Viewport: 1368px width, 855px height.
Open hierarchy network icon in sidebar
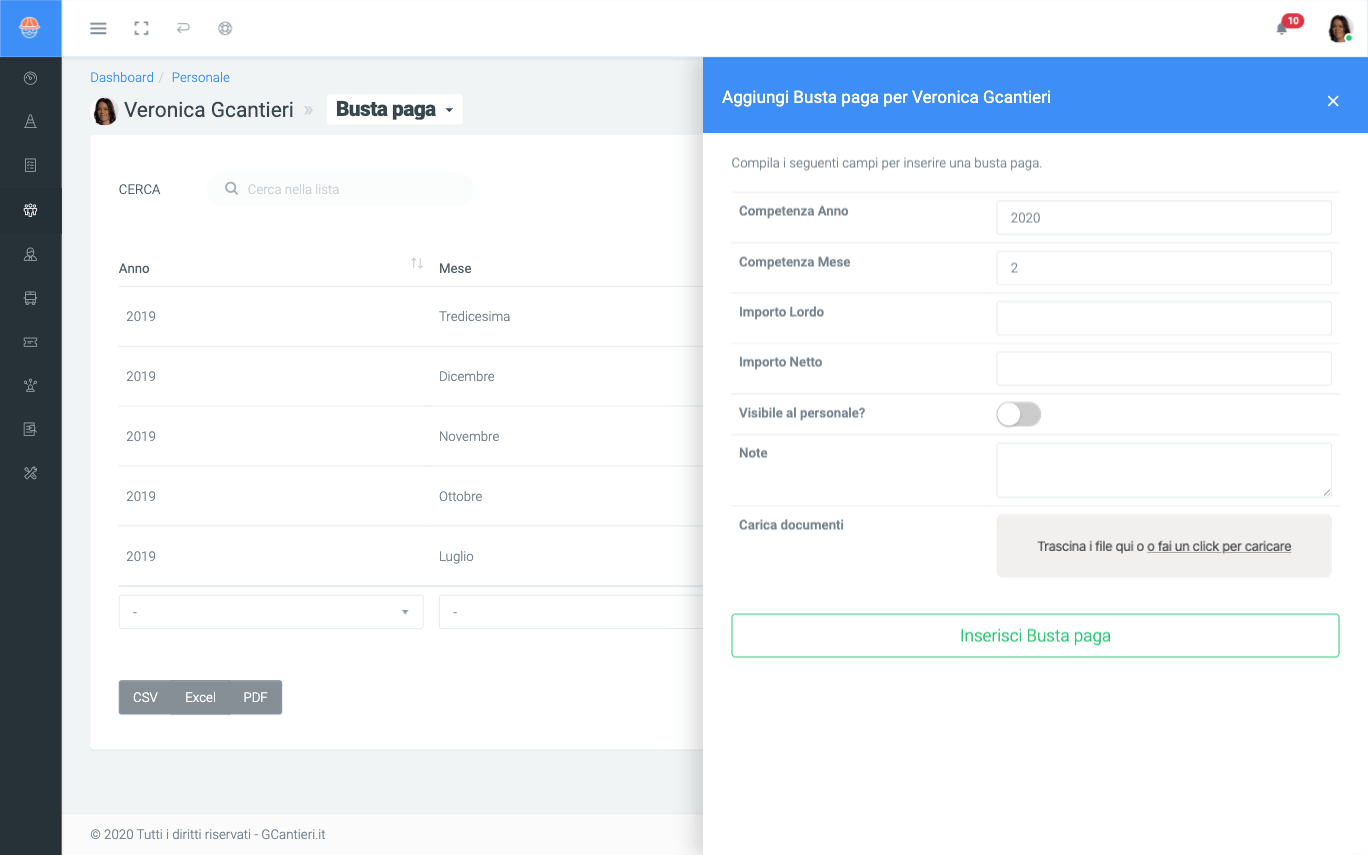[x=30, y=385]
